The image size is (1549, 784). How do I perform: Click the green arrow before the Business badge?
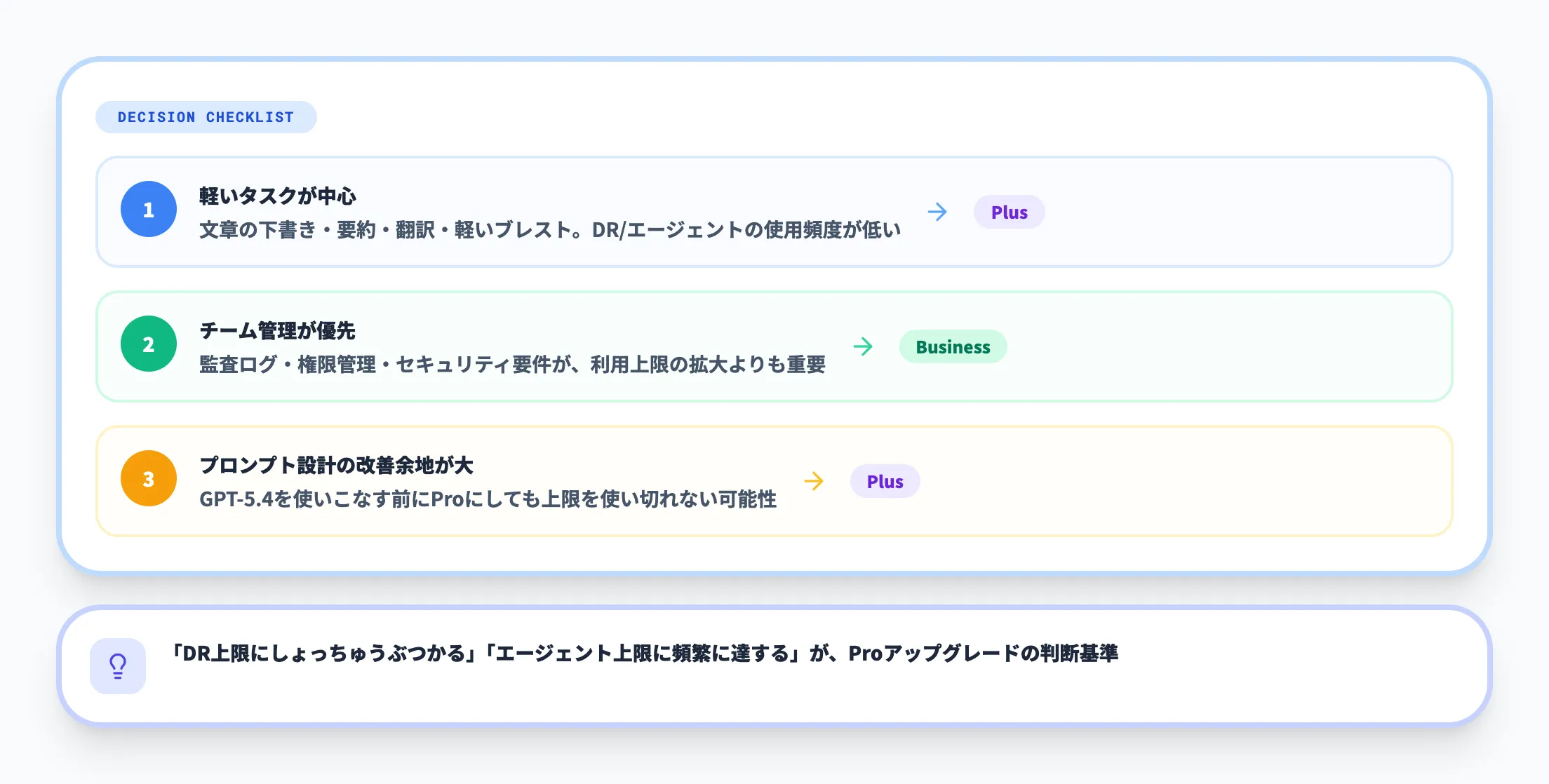[x=863, y=346]
